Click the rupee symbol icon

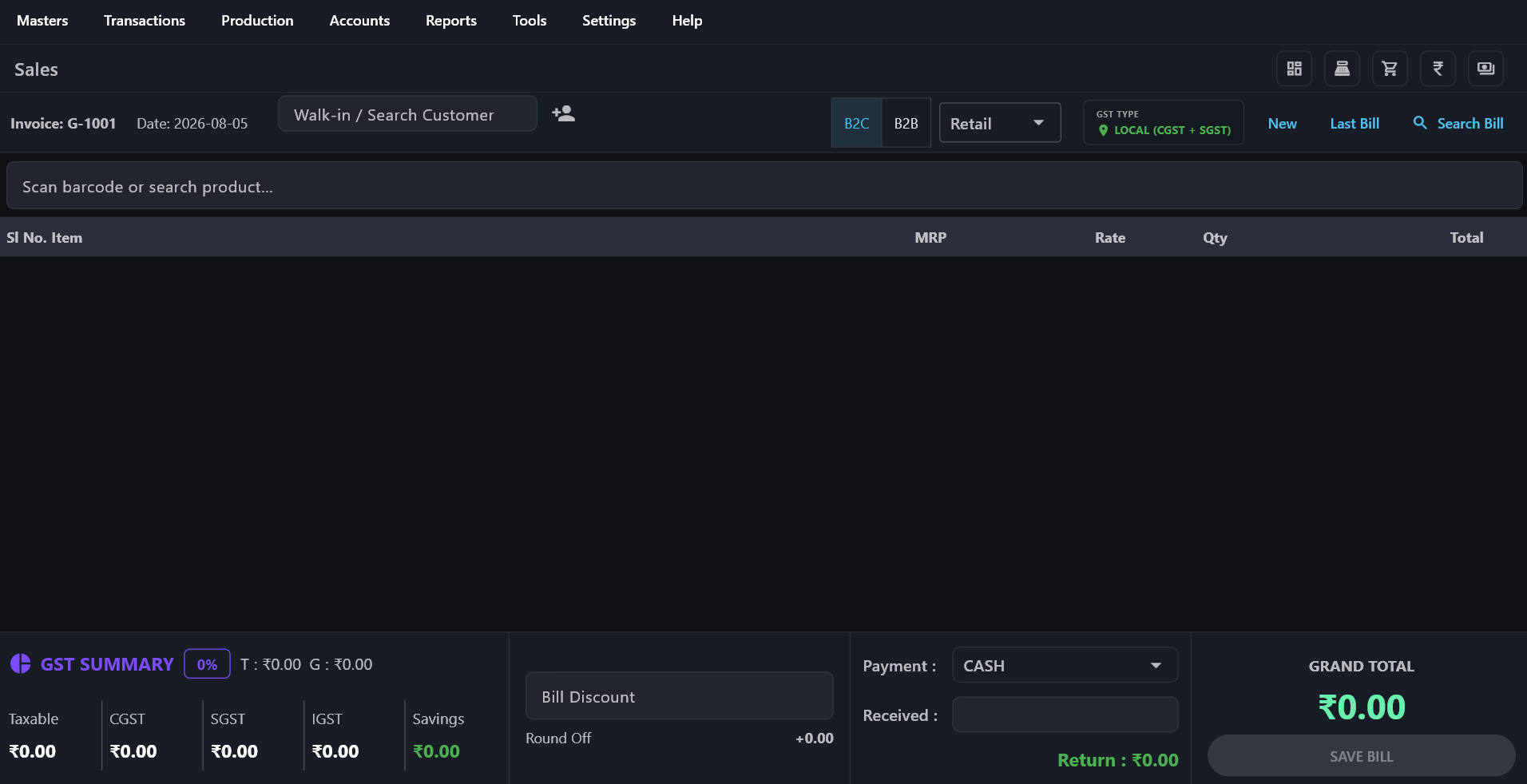coord(1438,69)
